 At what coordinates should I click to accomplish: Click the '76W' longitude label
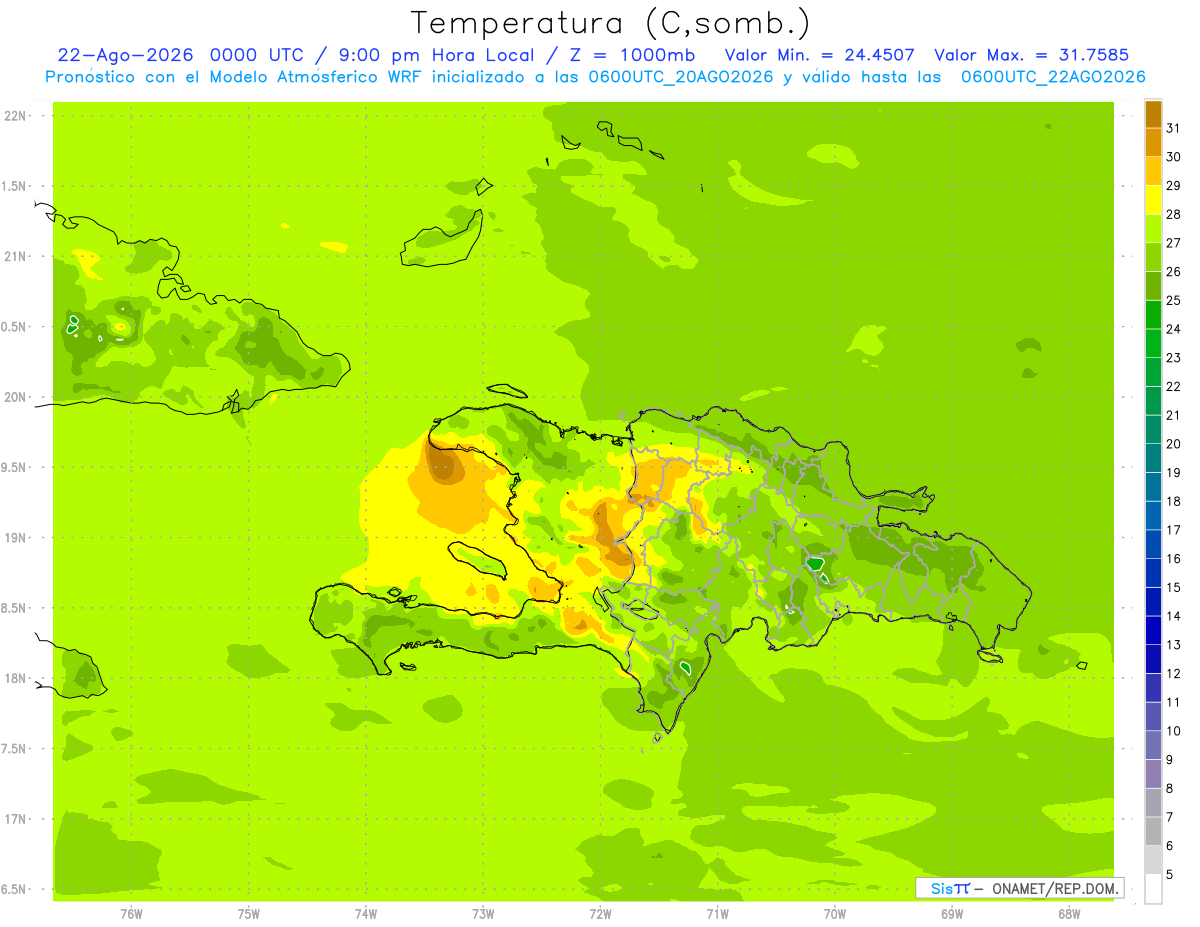point(131,914)
